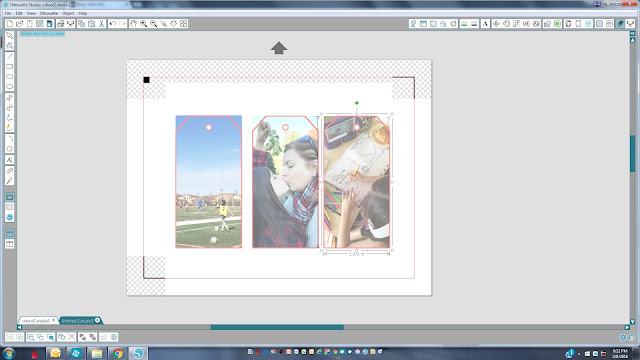Click the green rotation handle above selection
640x360 pixels.
pyautogui.click(x=357, y=103)
